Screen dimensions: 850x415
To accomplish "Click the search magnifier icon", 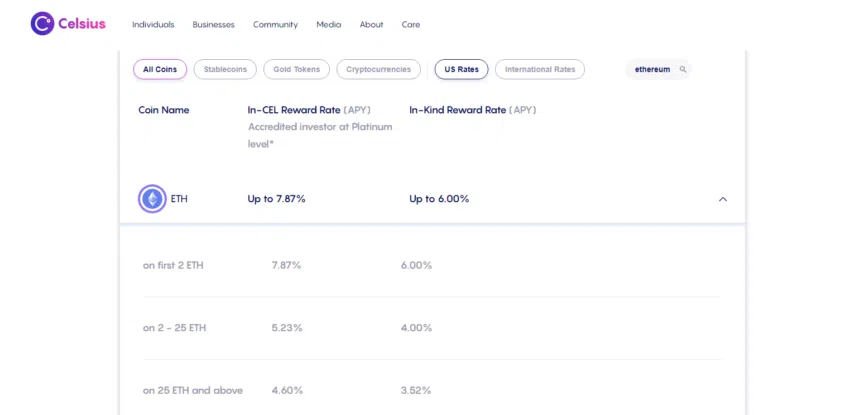I will click(x=683, y=69).
